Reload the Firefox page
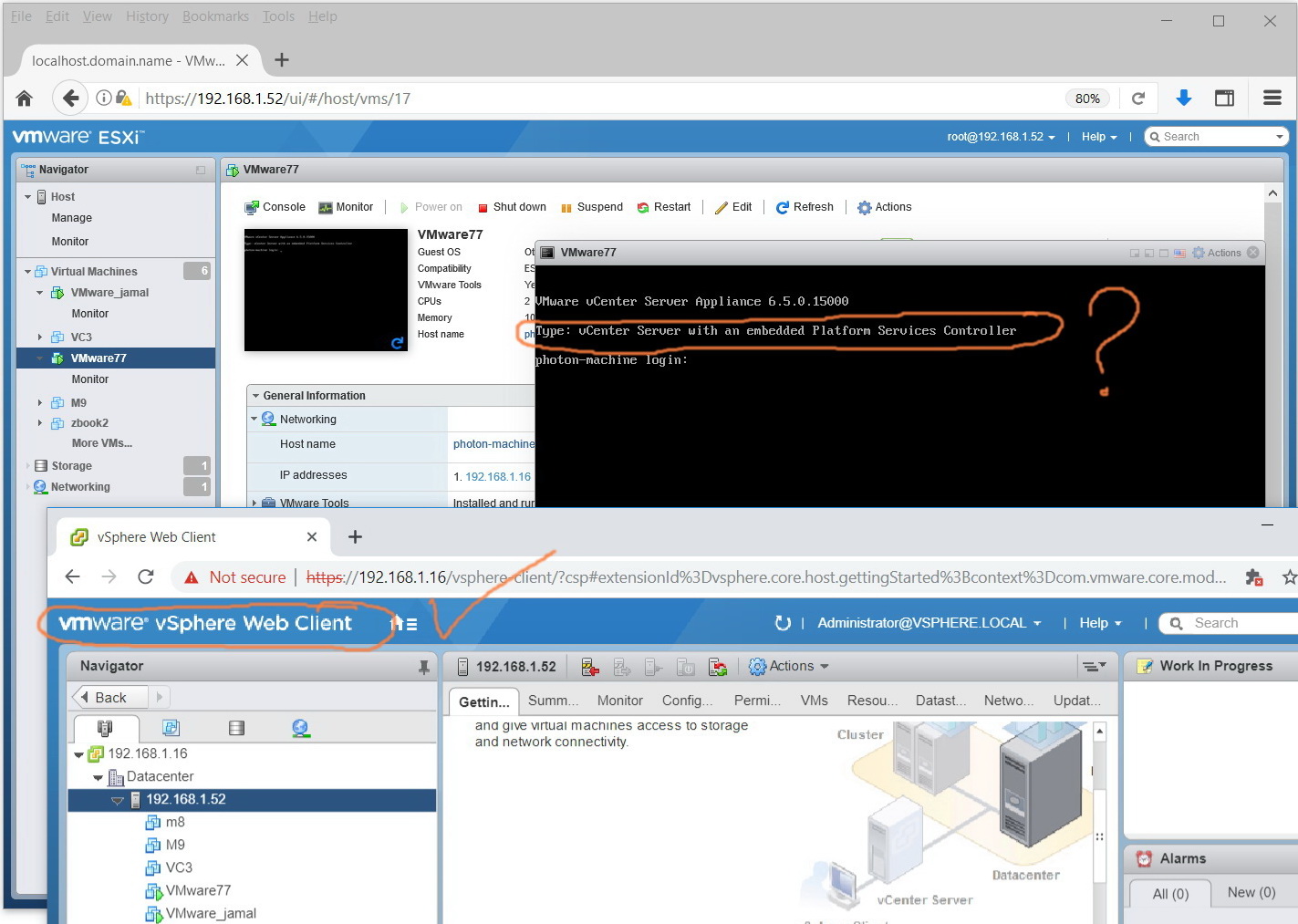Screen dimensions: 1298x924 coord(1138,99)
